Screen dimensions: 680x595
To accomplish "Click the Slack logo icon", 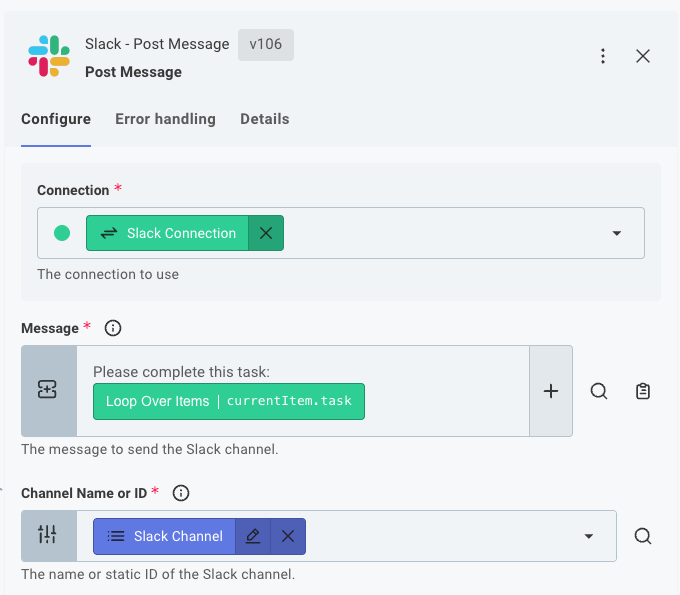I will pyautogui.click(x=49, y=56).
